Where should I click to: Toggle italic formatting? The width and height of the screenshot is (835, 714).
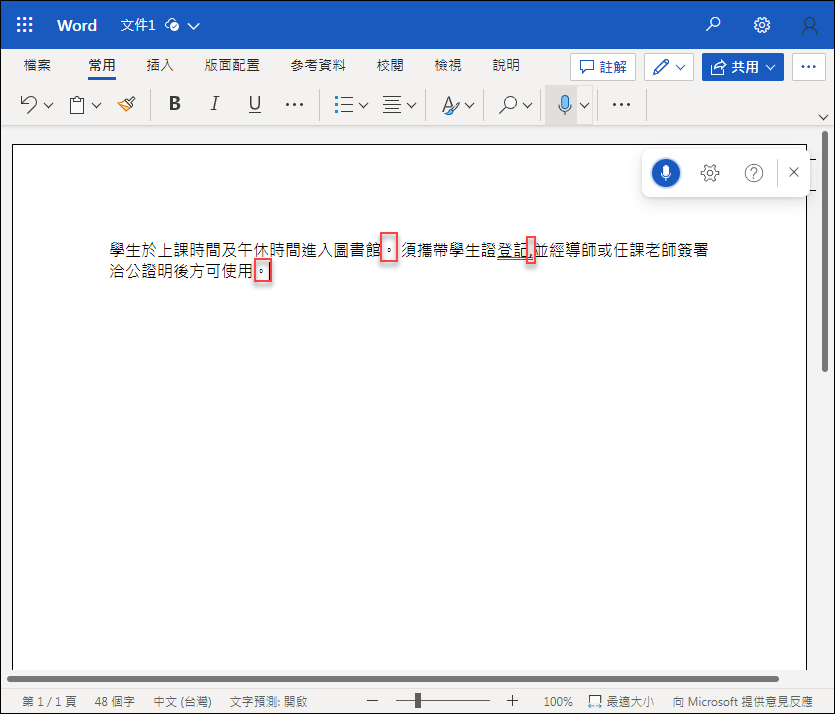(x=215, y=104)
